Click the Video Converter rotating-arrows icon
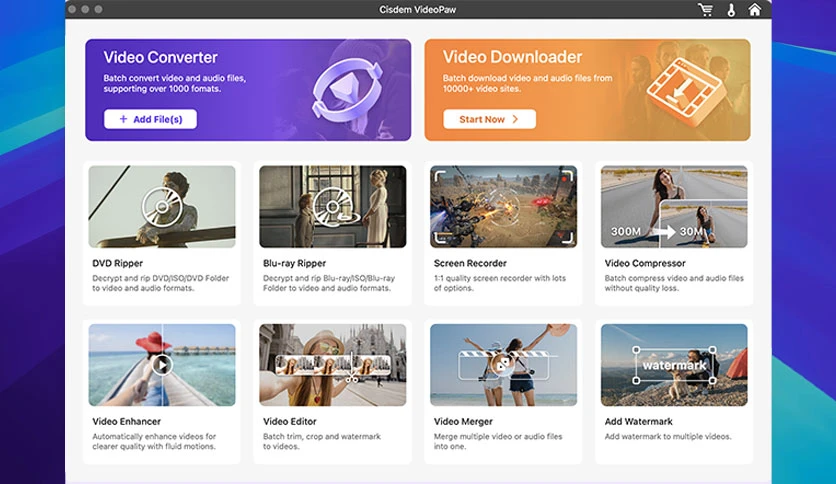 (x=348, y=88)
